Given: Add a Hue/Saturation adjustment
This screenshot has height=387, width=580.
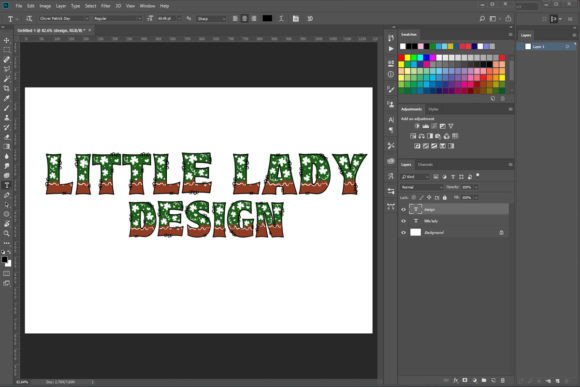Looking at the screenshot, I should [x=413, y=136].
